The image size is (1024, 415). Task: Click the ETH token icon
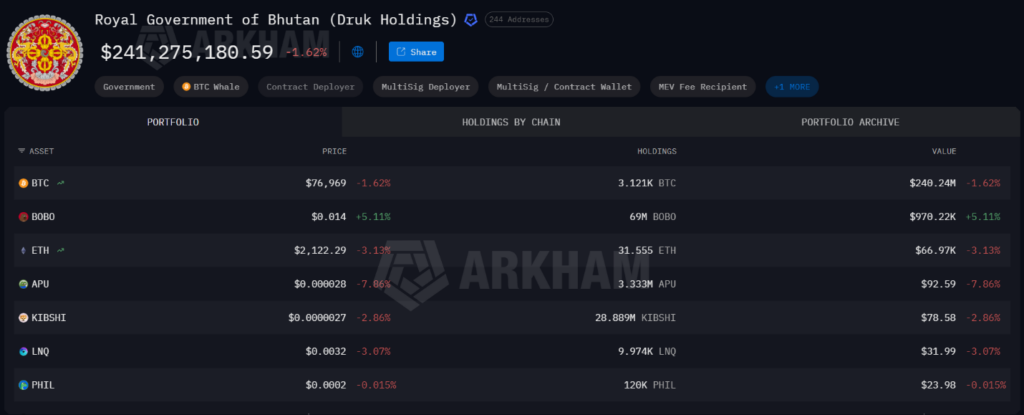24,250
